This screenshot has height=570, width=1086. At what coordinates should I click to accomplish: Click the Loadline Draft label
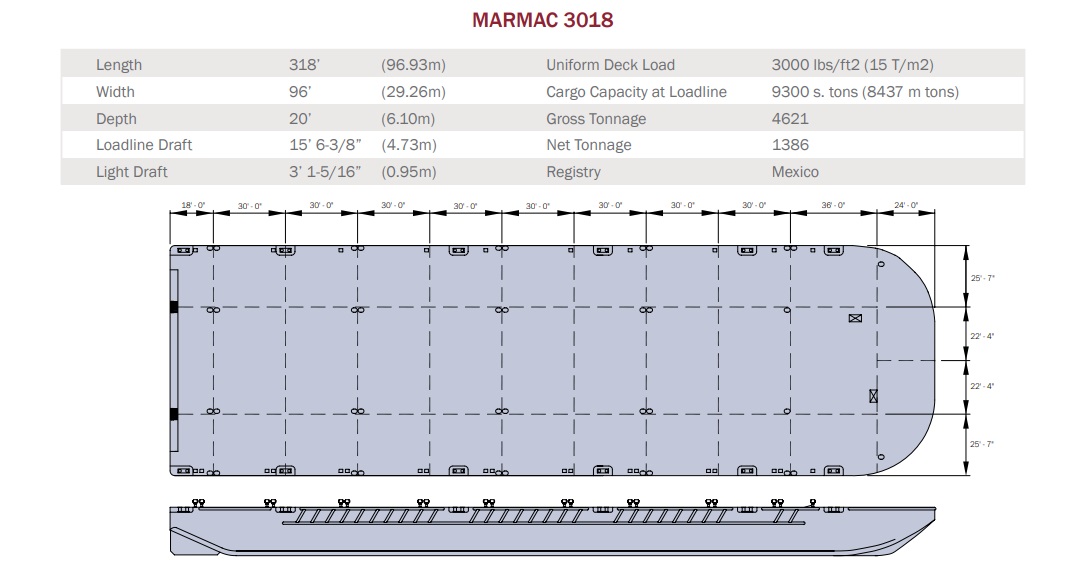coord(144,145)
